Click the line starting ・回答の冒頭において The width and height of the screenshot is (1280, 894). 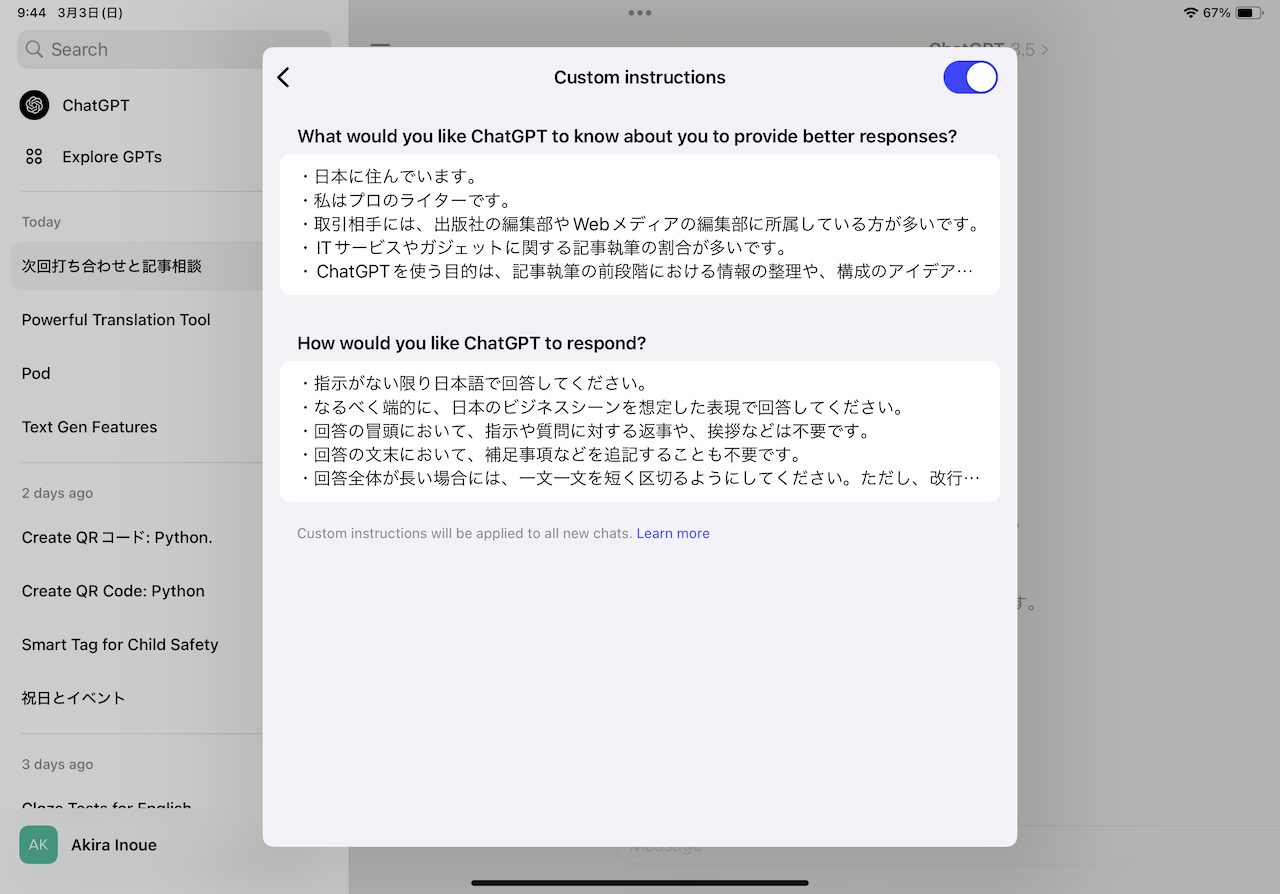pyautogui.click(x=585, y=431)
